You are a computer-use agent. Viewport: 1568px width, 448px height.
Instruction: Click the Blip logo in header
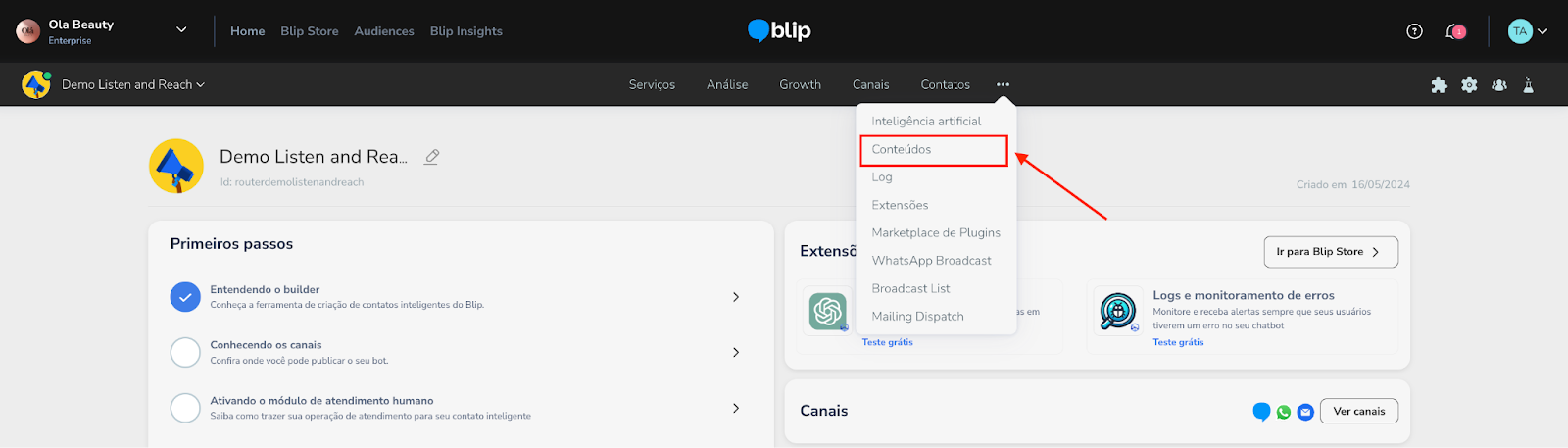point(779,31)
